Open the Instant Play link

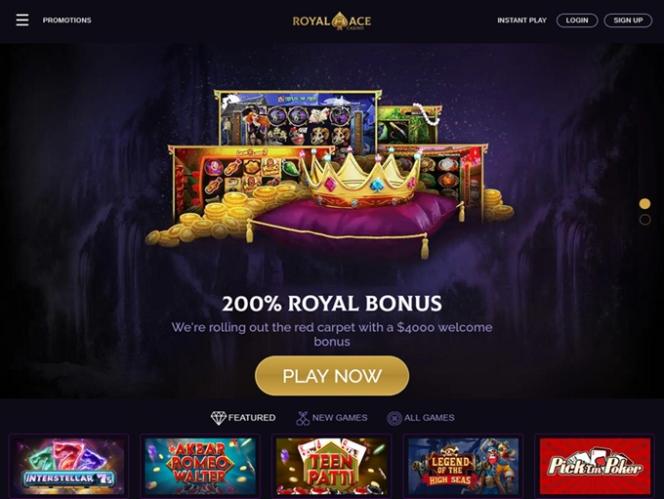click(x=522, y=20)
